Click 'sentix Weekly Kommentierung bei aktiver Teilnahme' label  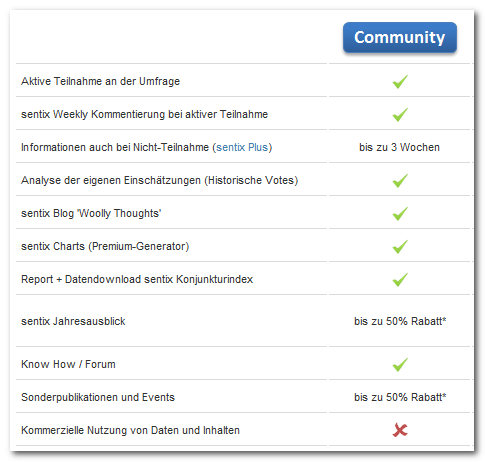tap(144, 114)
